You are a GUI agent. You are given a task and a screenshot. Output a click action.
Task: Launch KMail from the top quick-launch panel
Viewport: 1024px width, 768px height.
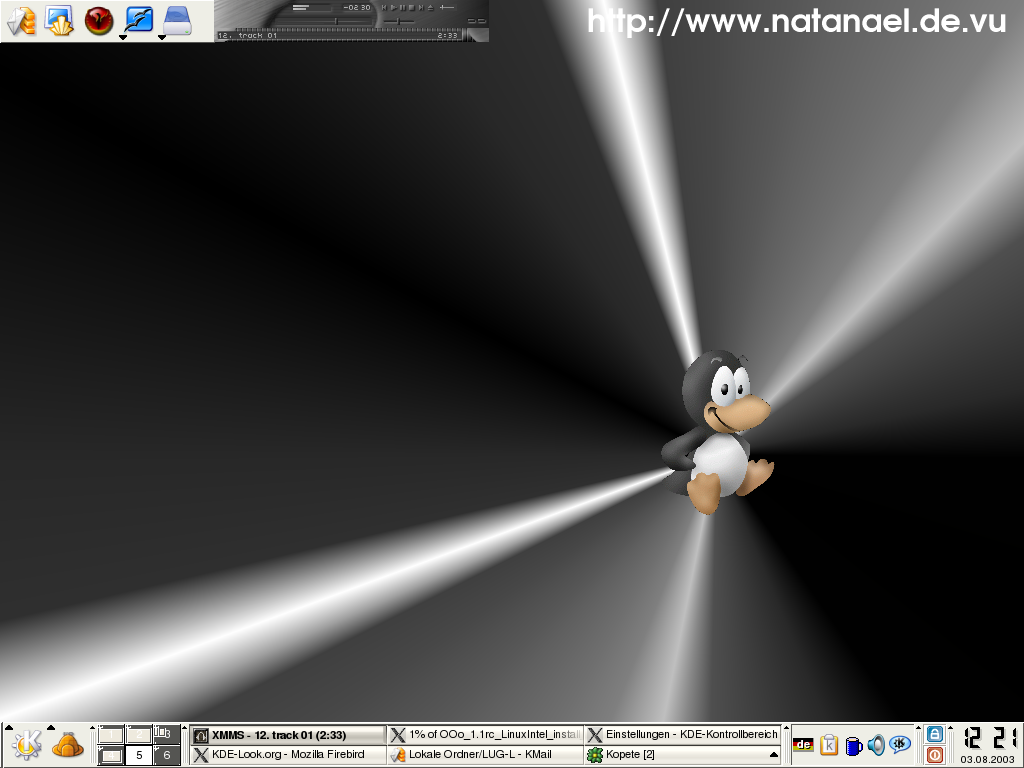click(21, 20)
